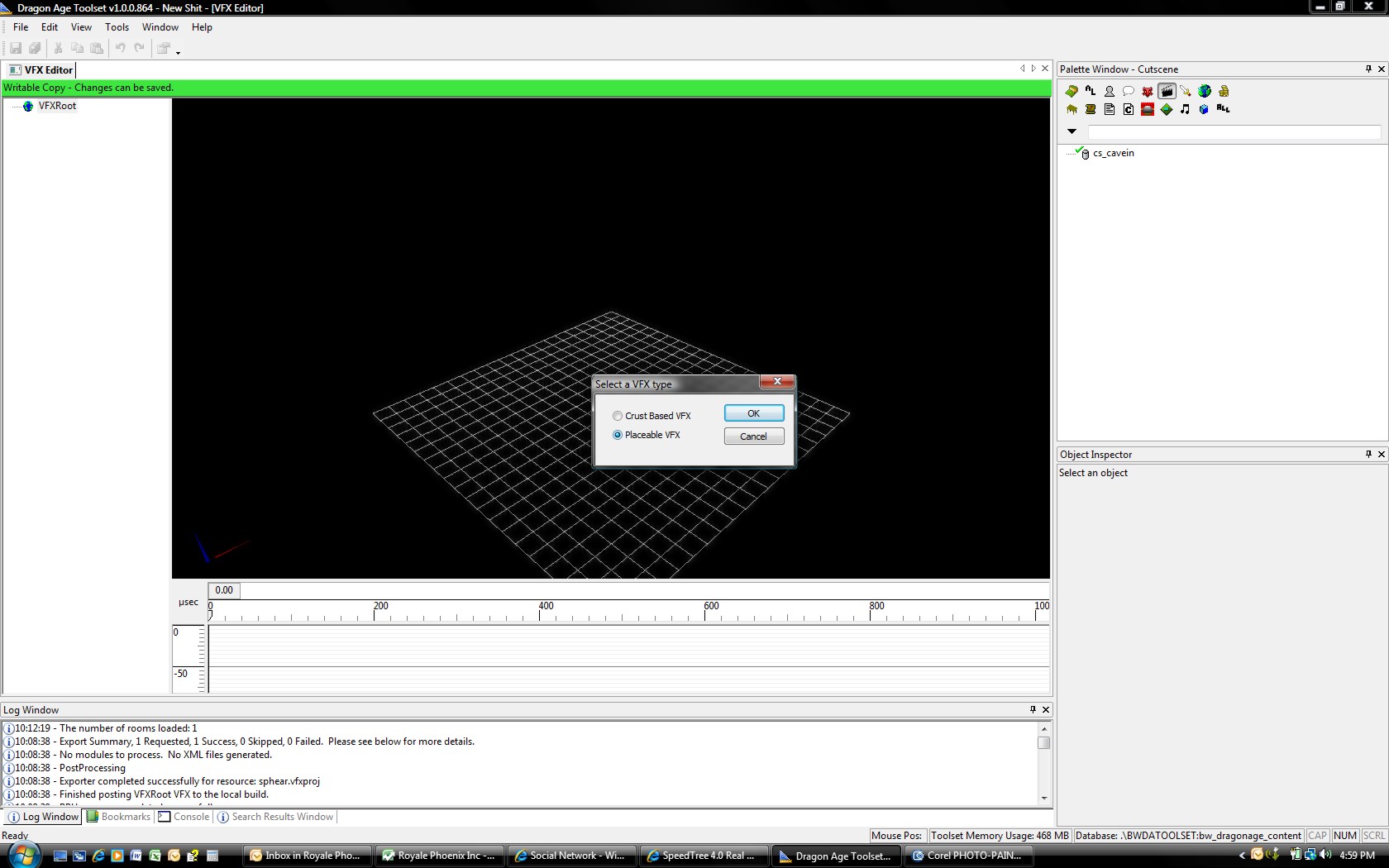Viewport: 1389px width, 868px height.
Task: Switch to Corel PHOTO-PAINT in the taskbar
Action: [x=972, y=856]
